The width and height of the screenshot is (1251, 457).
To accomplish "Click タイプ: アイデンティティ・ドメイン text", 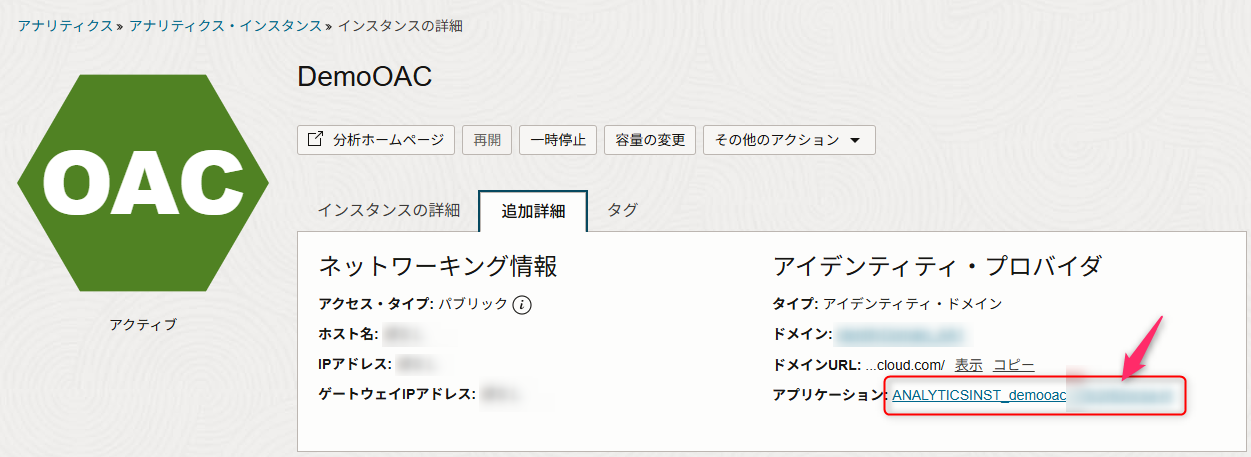I will (x=888, y=304).
